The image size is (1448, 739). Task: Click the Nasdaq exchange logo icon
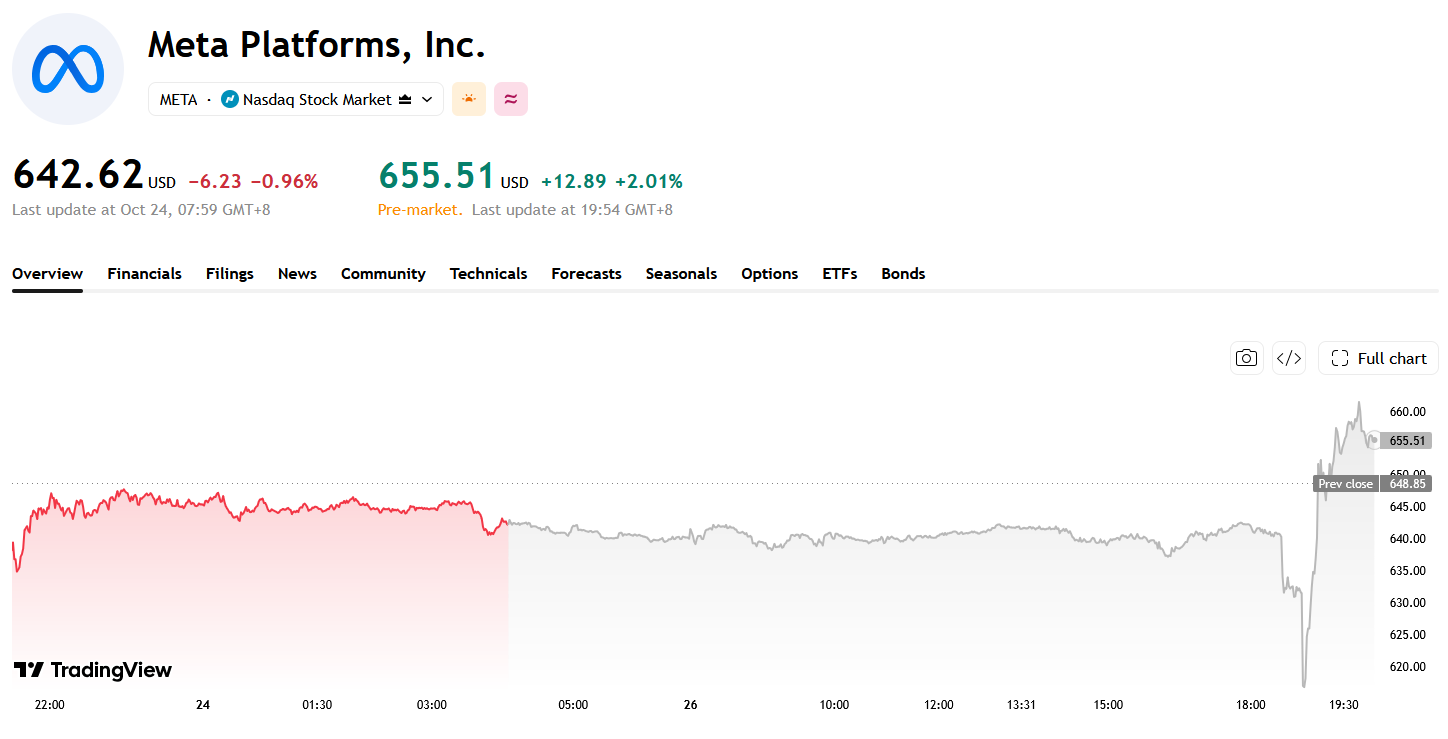(230, 99)
